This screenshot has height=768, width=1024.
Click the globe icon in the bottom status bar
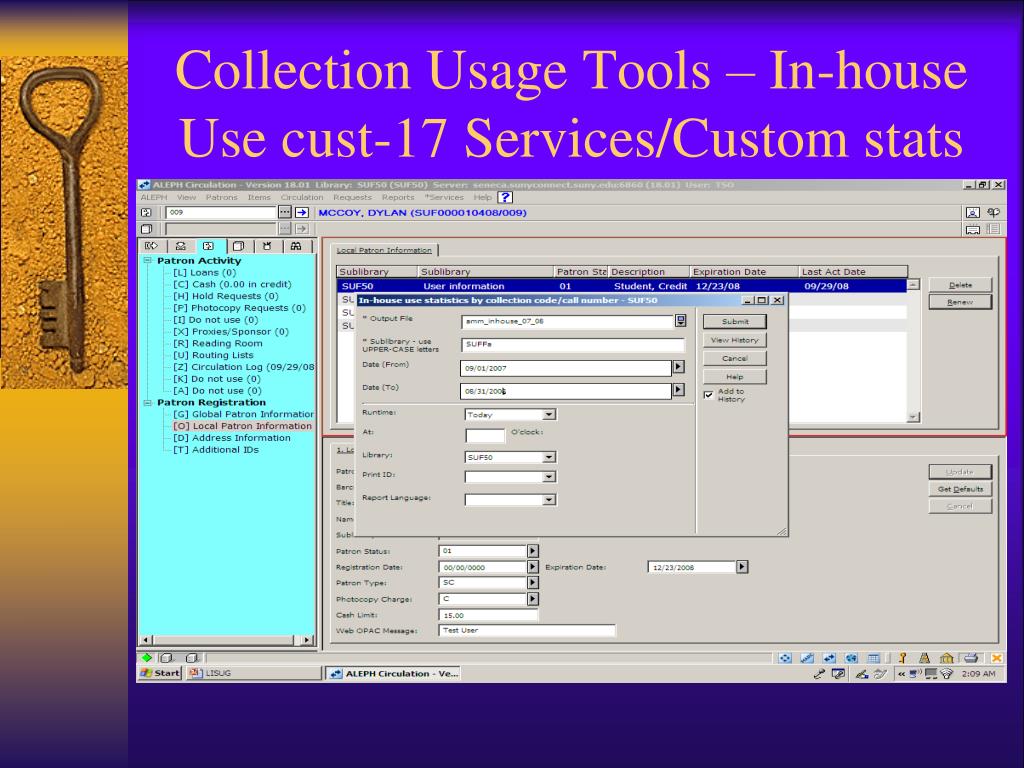851,658
